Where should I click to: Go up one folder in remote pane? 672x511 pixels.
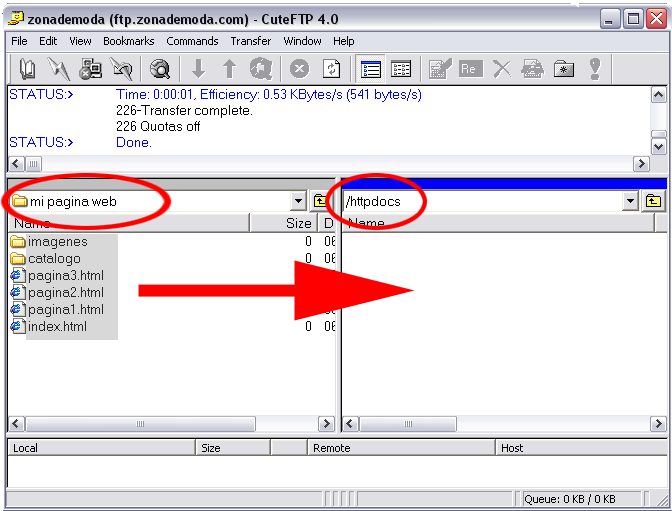(x=653, y=201)
